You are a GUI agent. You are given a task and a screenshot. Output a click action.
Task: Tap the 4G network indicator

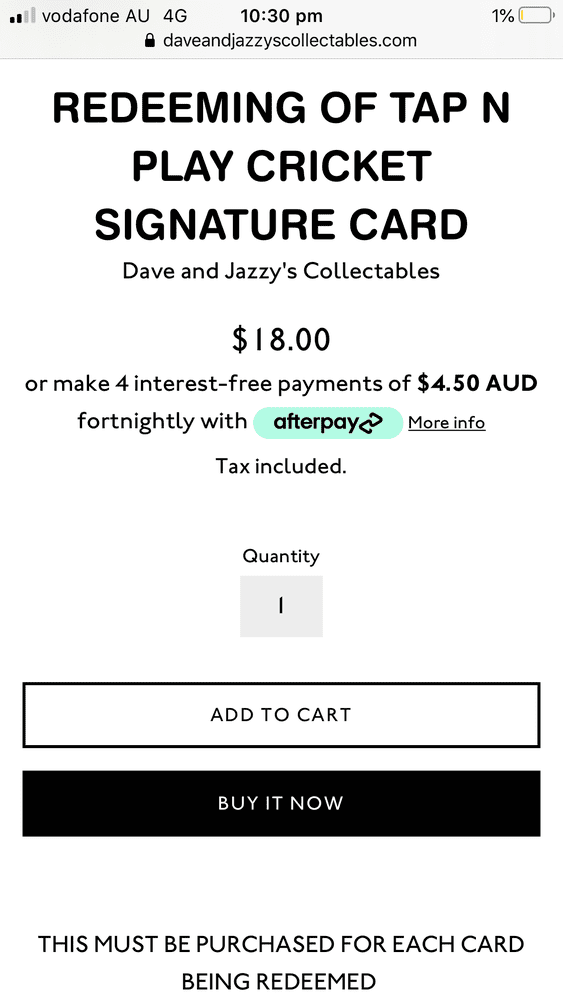coord(175,16)
